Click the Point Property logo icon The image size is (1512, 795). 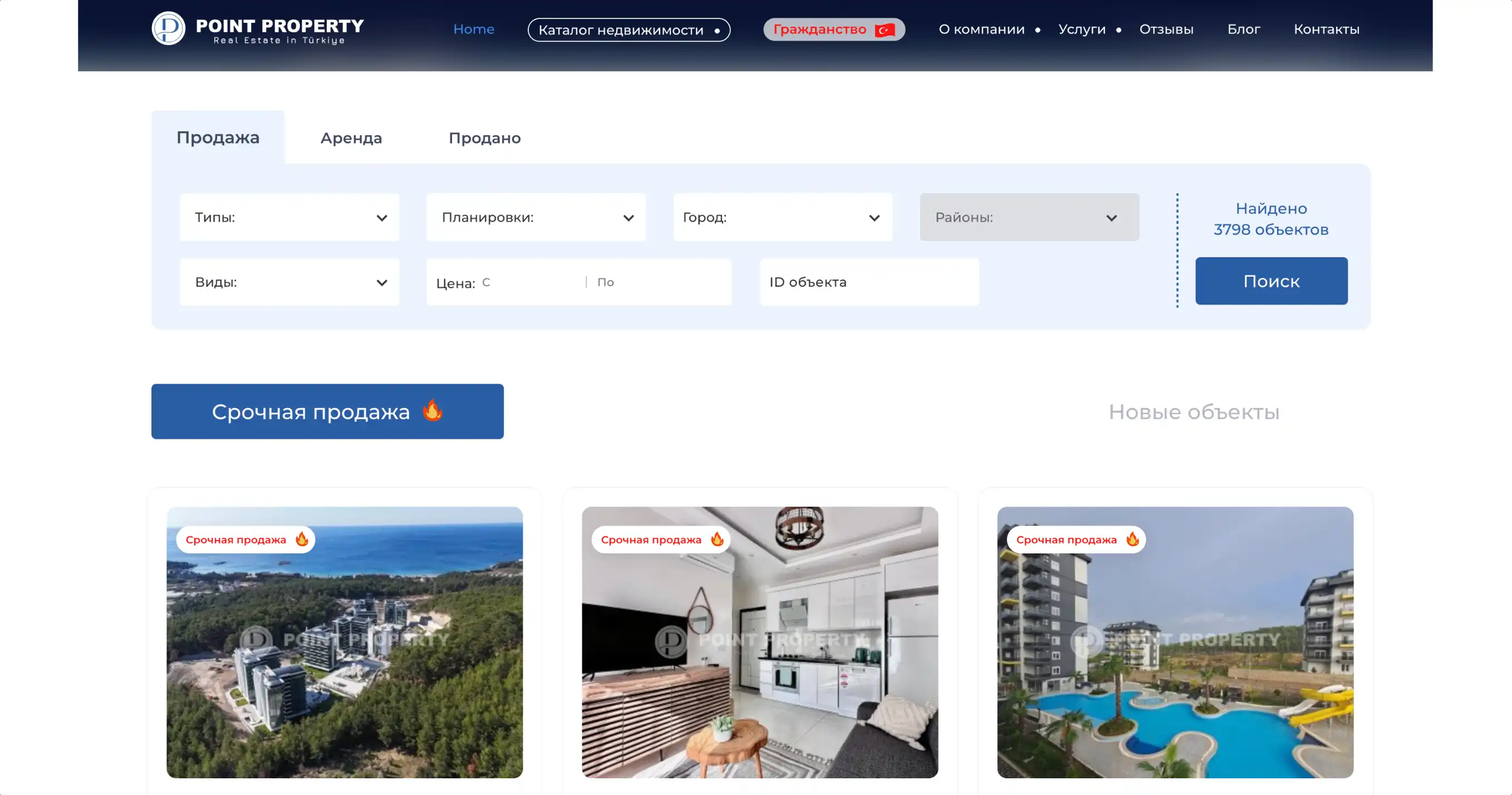[x=169, y=28]
